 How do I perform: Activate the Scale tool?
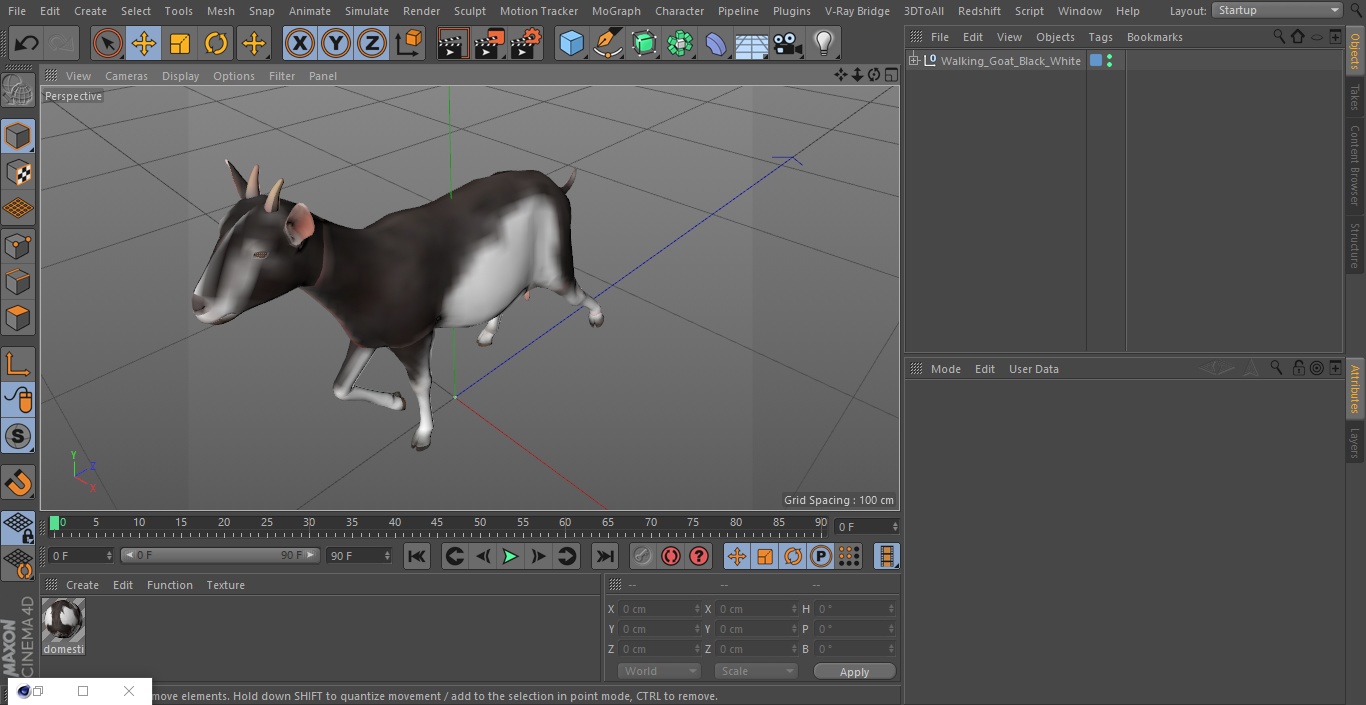point(180,44)
